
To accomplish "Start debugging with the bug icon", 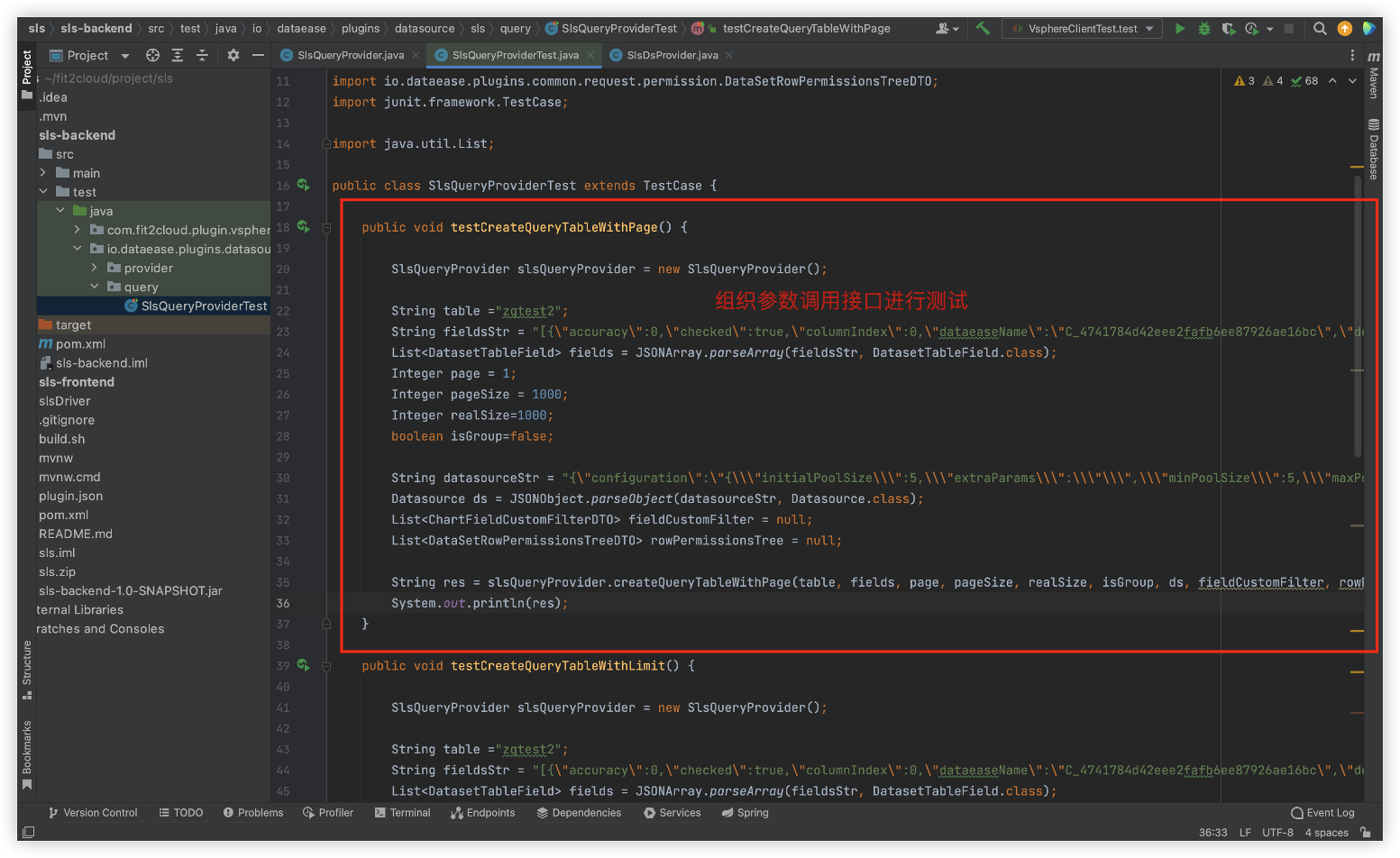I will [1203, 29].
